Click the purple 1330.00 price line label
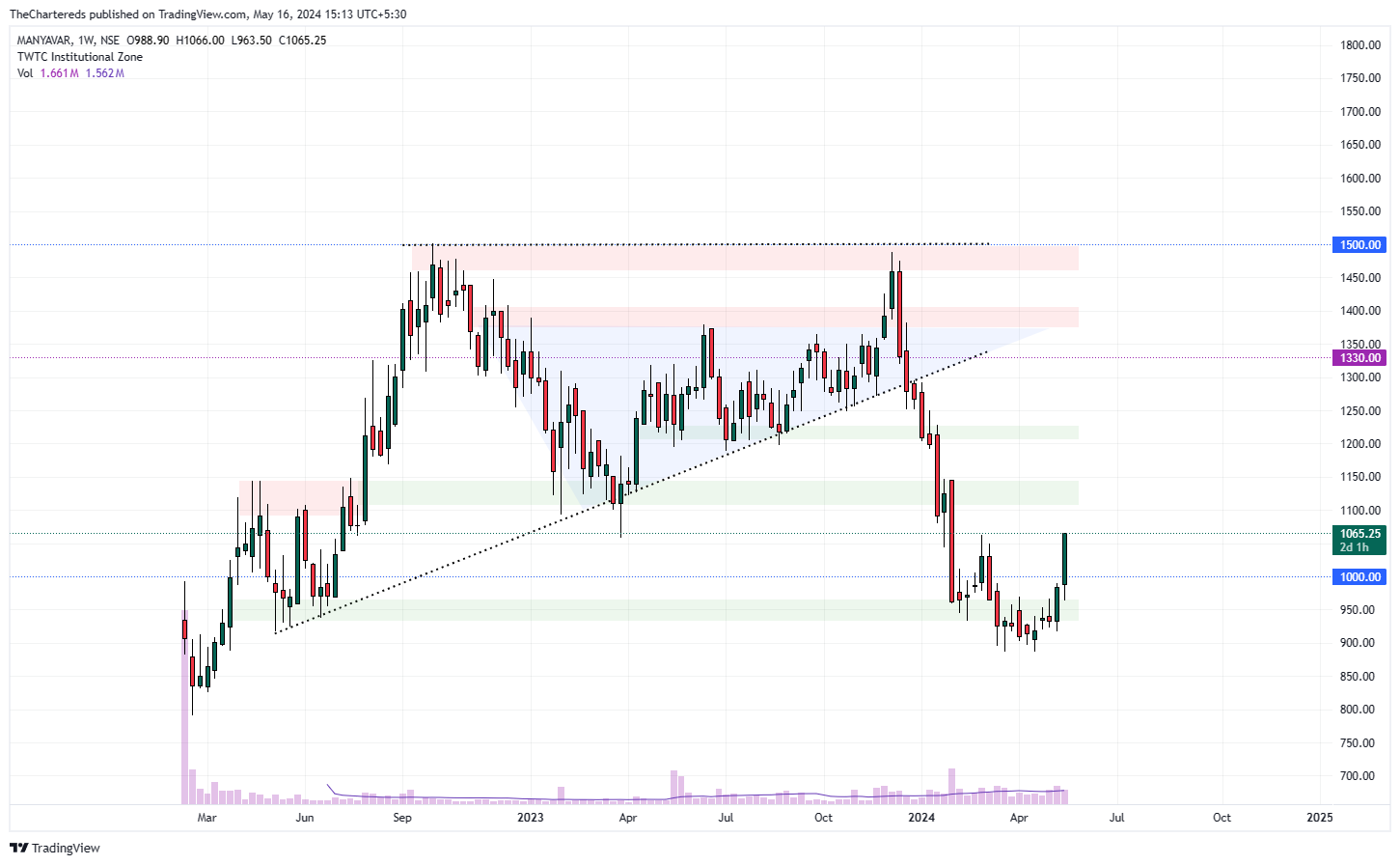This screenshot has width=1400, height=865. click(1359, 358)
